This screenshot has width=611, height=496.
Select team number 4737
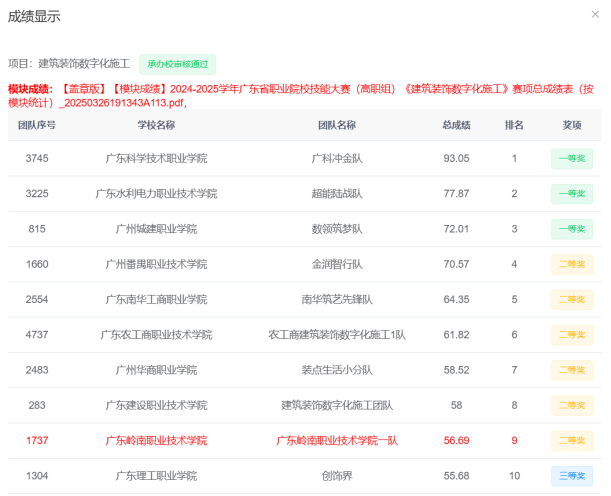(x=37, y=335)
